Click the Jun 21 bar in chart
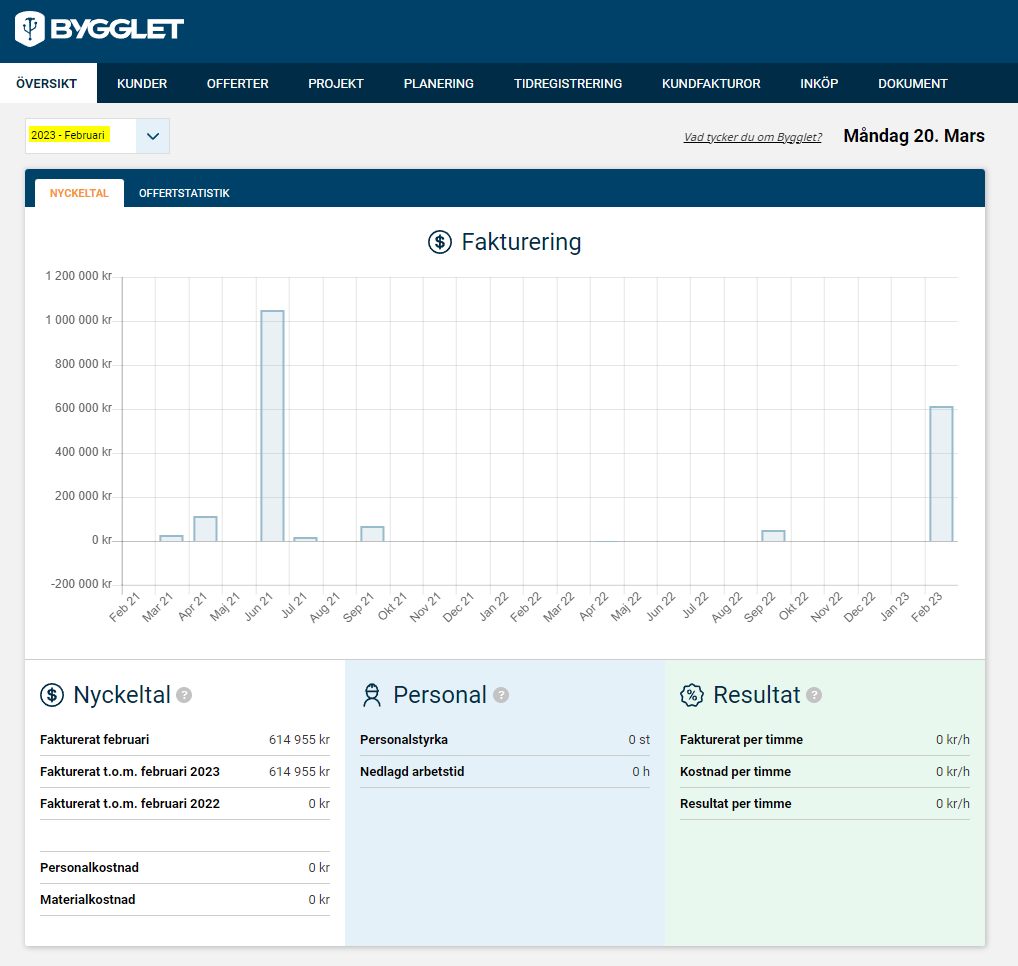This screenshot has width=1018, height=966. [x=273, y=426]
